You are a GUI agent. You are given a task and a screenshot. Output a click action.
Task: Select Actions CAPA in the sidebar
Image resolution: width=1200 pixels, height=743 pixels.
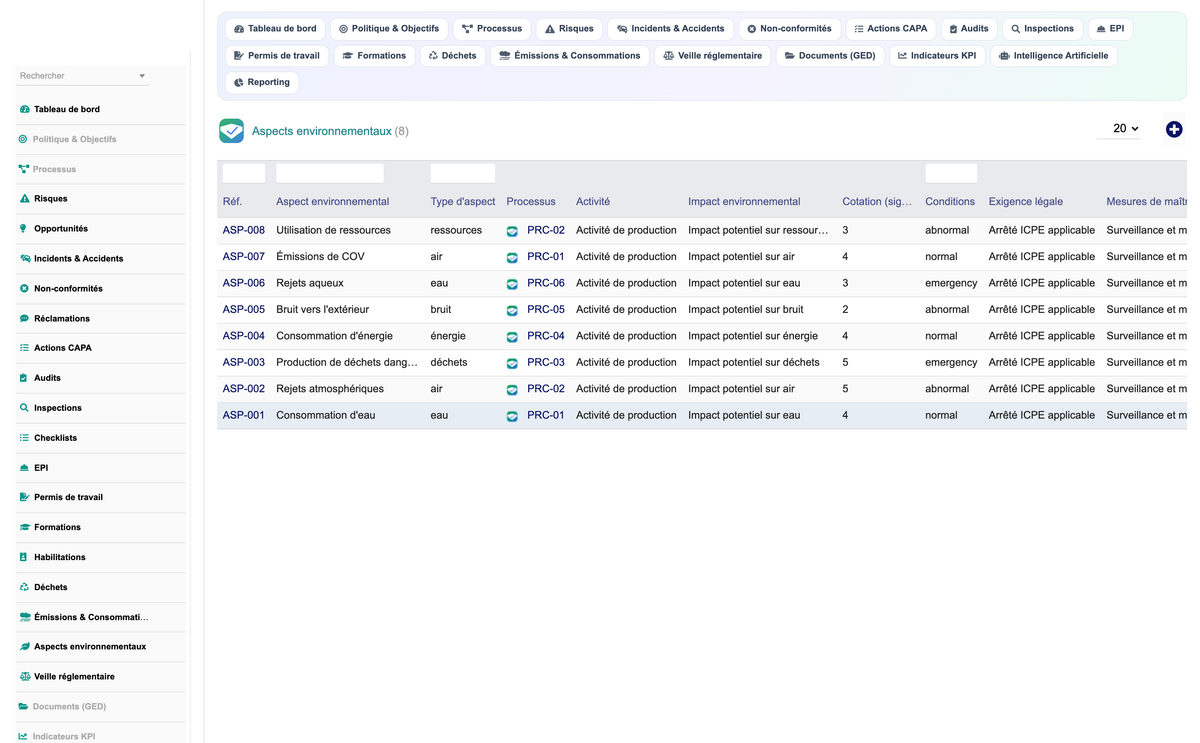click(x=101, y=348)
